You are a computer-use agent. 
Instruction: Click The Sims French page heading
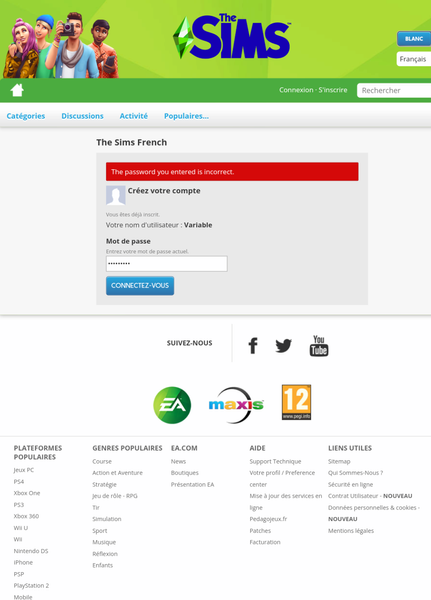click(x=131, y=142)
